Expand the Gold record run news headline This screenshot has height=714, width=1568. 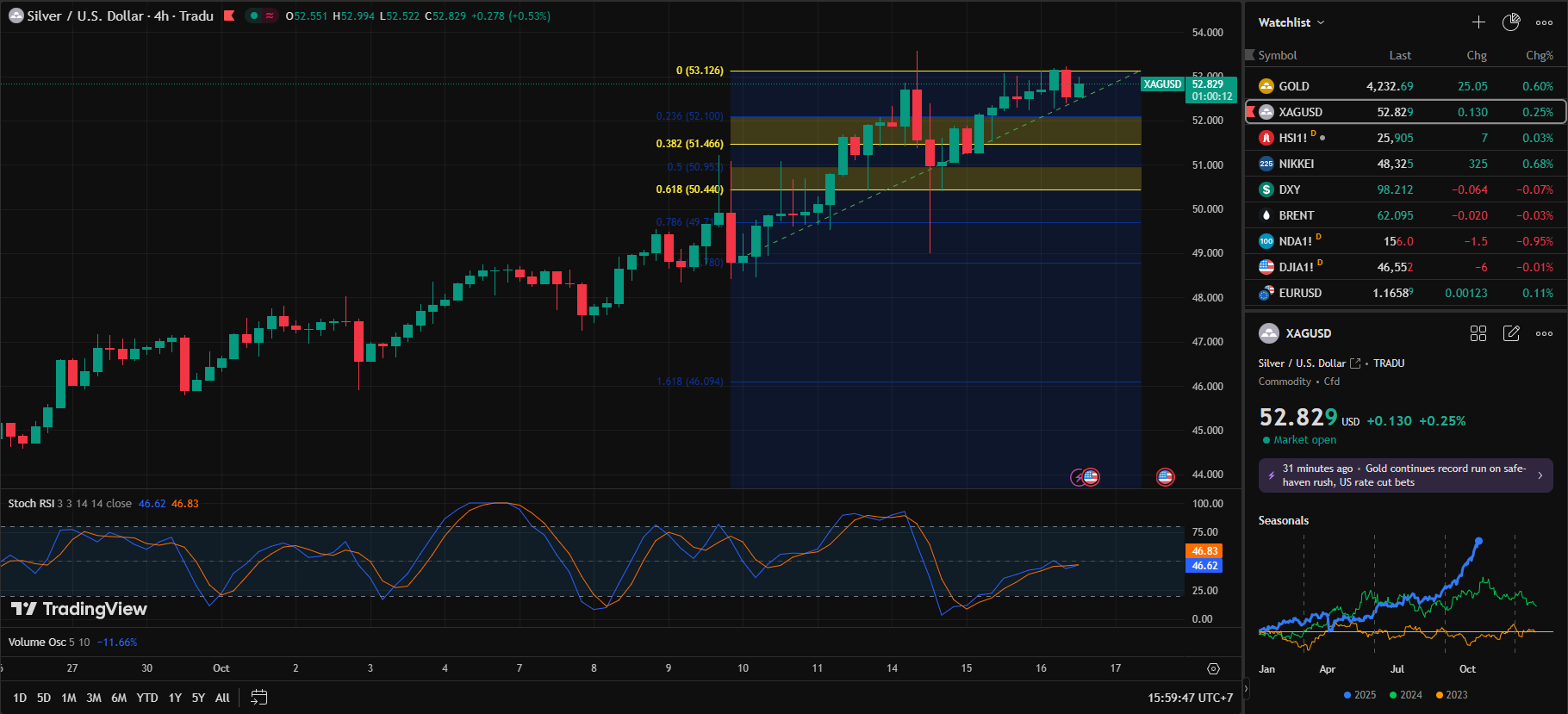click(1405, 475)
